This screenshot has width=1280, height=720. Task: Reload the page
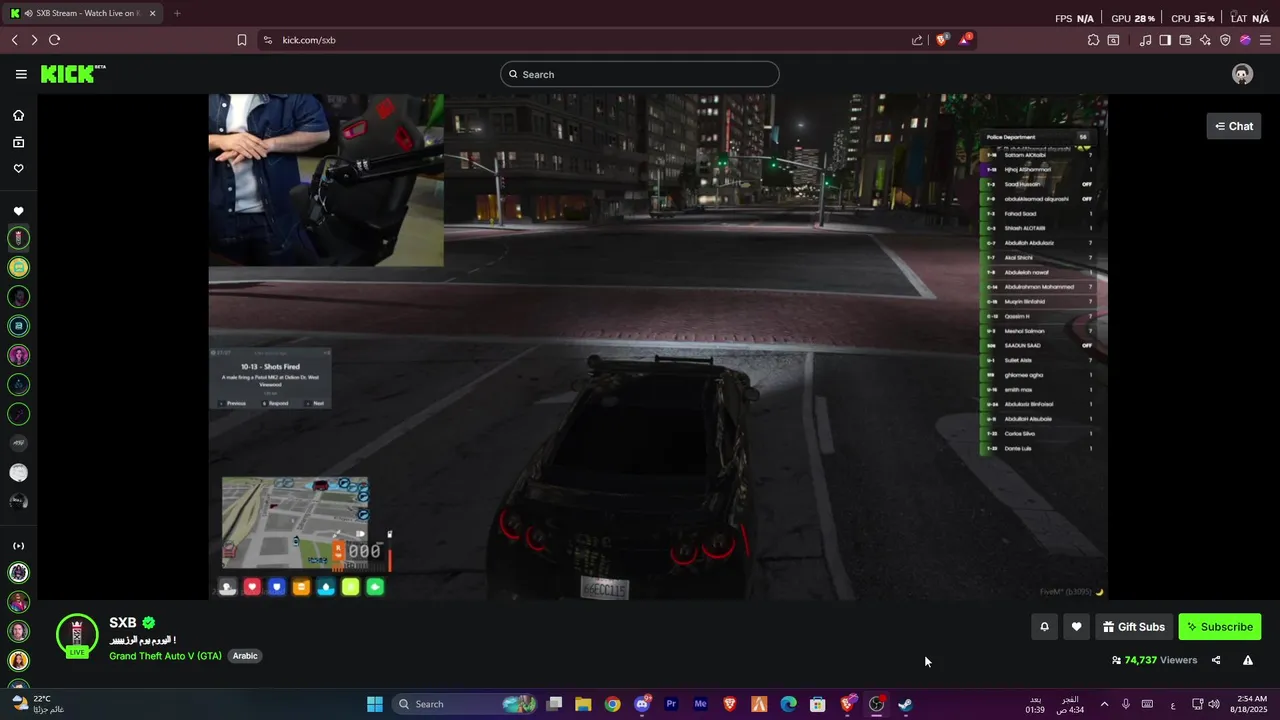54,40
